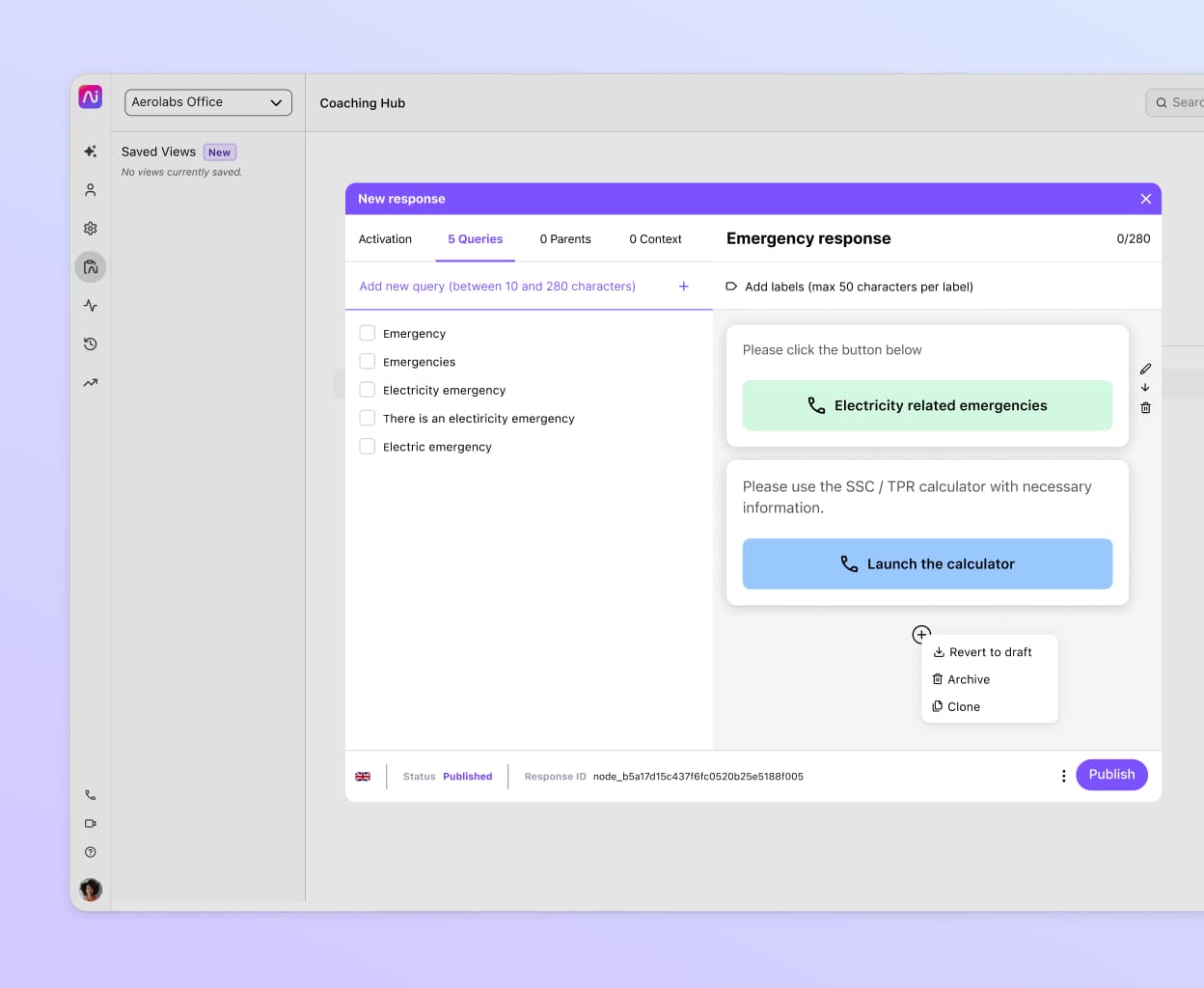The image size is (1204, 988).
Task: Open analytics via the trending arrow icon
Action: click(90, 382)
